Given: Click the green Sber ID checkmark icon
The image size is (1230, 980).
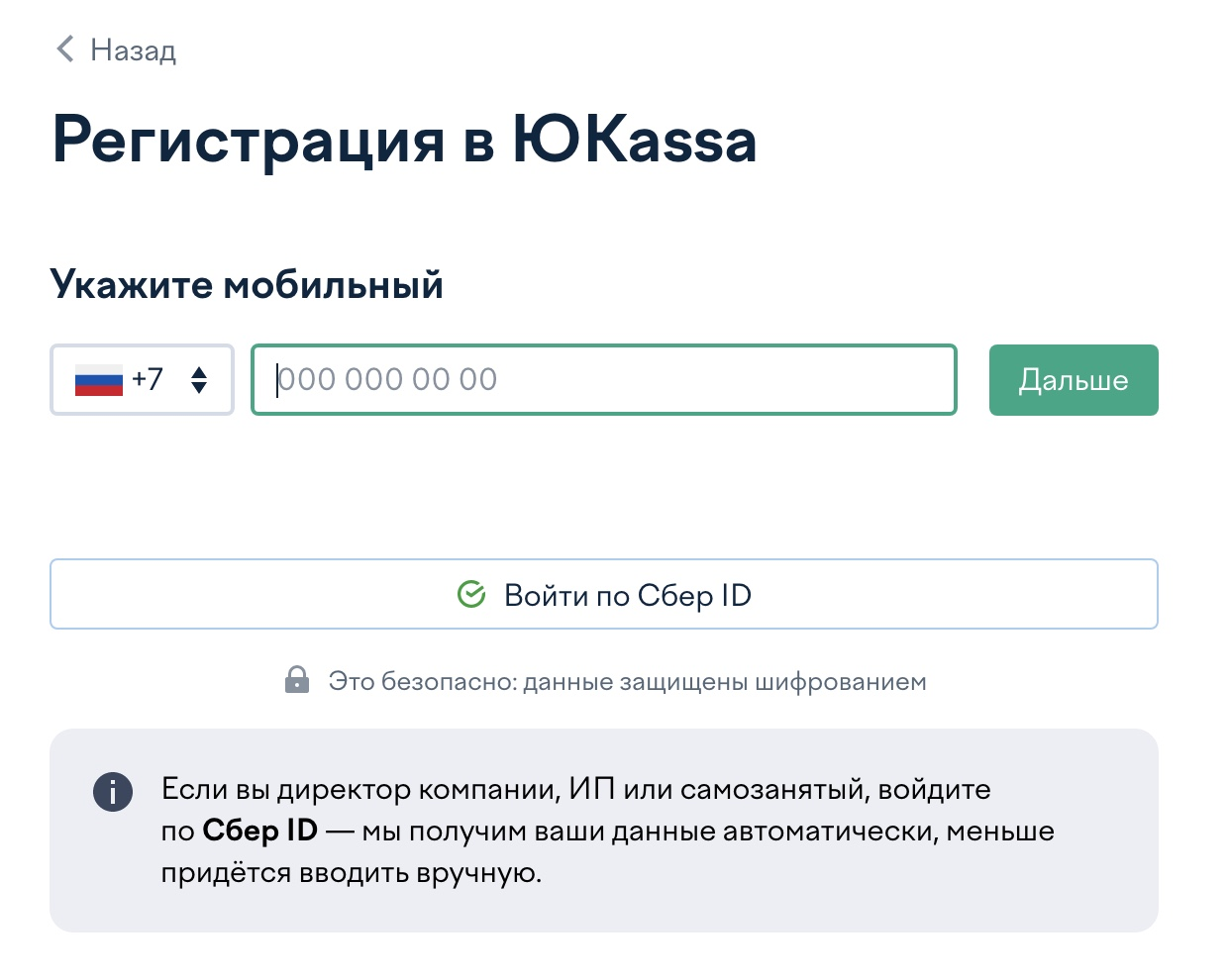Looking at the screenshot, I should (x=471, y=594).
